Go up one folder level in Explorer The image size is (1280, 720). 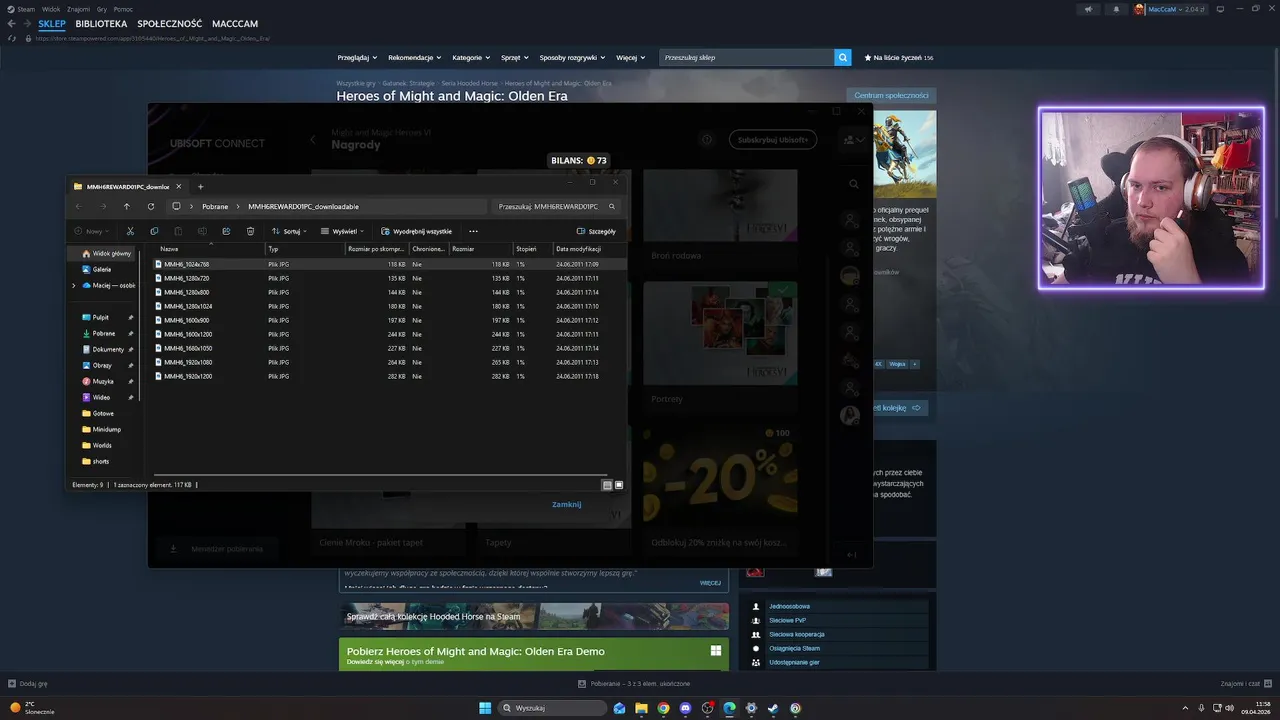point(127,206)
